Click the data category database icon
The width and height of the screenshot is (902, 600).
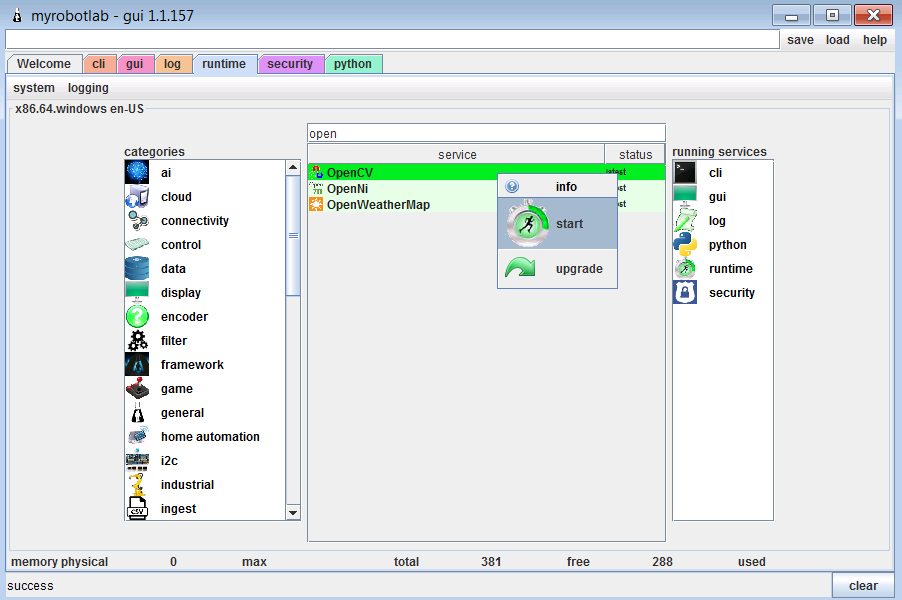point(137,269)
